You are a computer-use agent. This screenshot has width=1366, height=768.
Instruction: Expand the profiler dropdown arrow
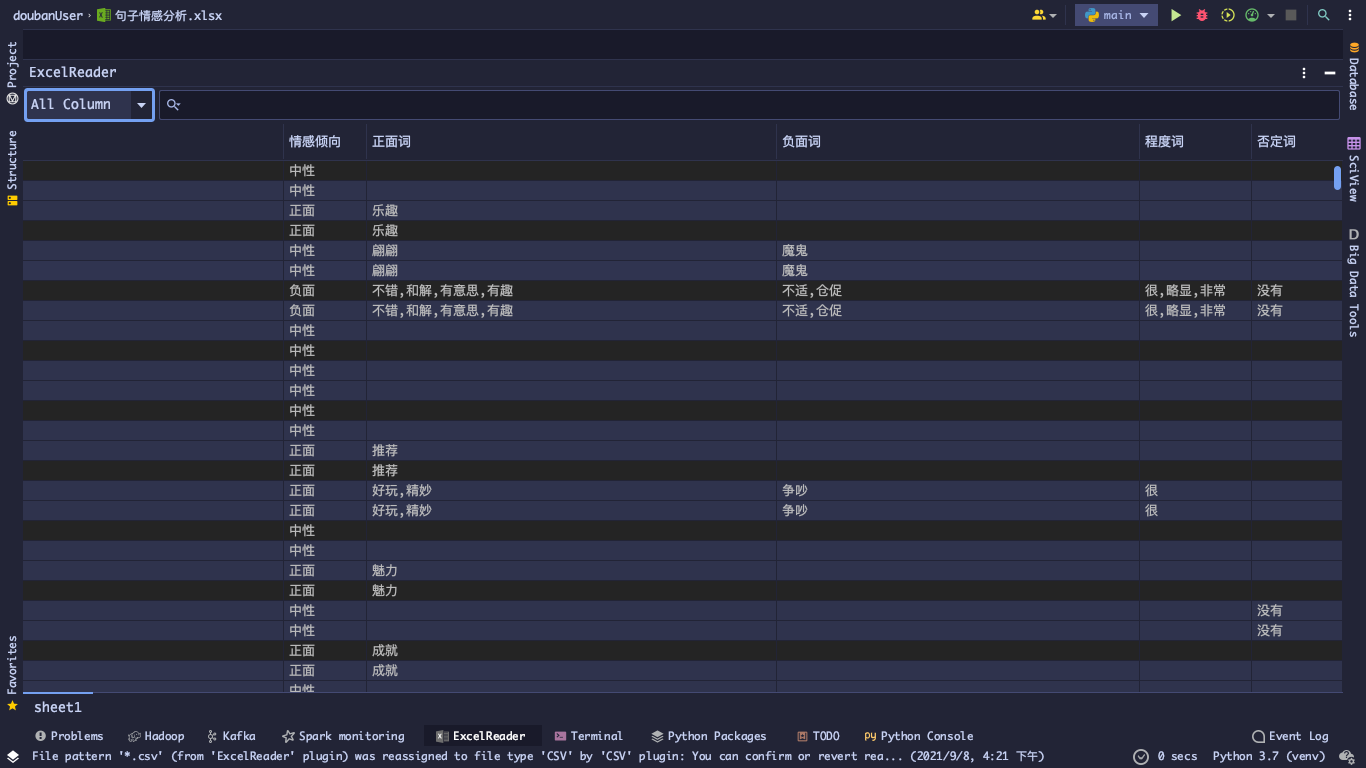point(1271,15)
